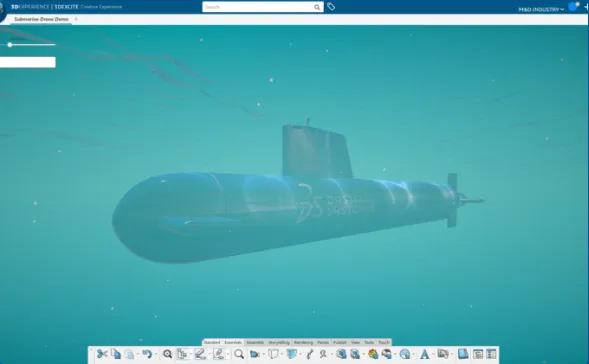Image resolution: width=589 pixels, height=364 pixels.
Task: Switch to the Storytelling toolbar tab
Action: click(x=279, y=342)
